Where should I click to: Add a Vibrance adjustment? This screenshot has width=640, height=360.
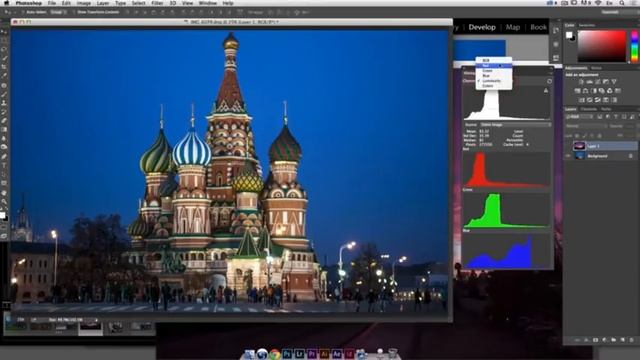tap(614, 82)
